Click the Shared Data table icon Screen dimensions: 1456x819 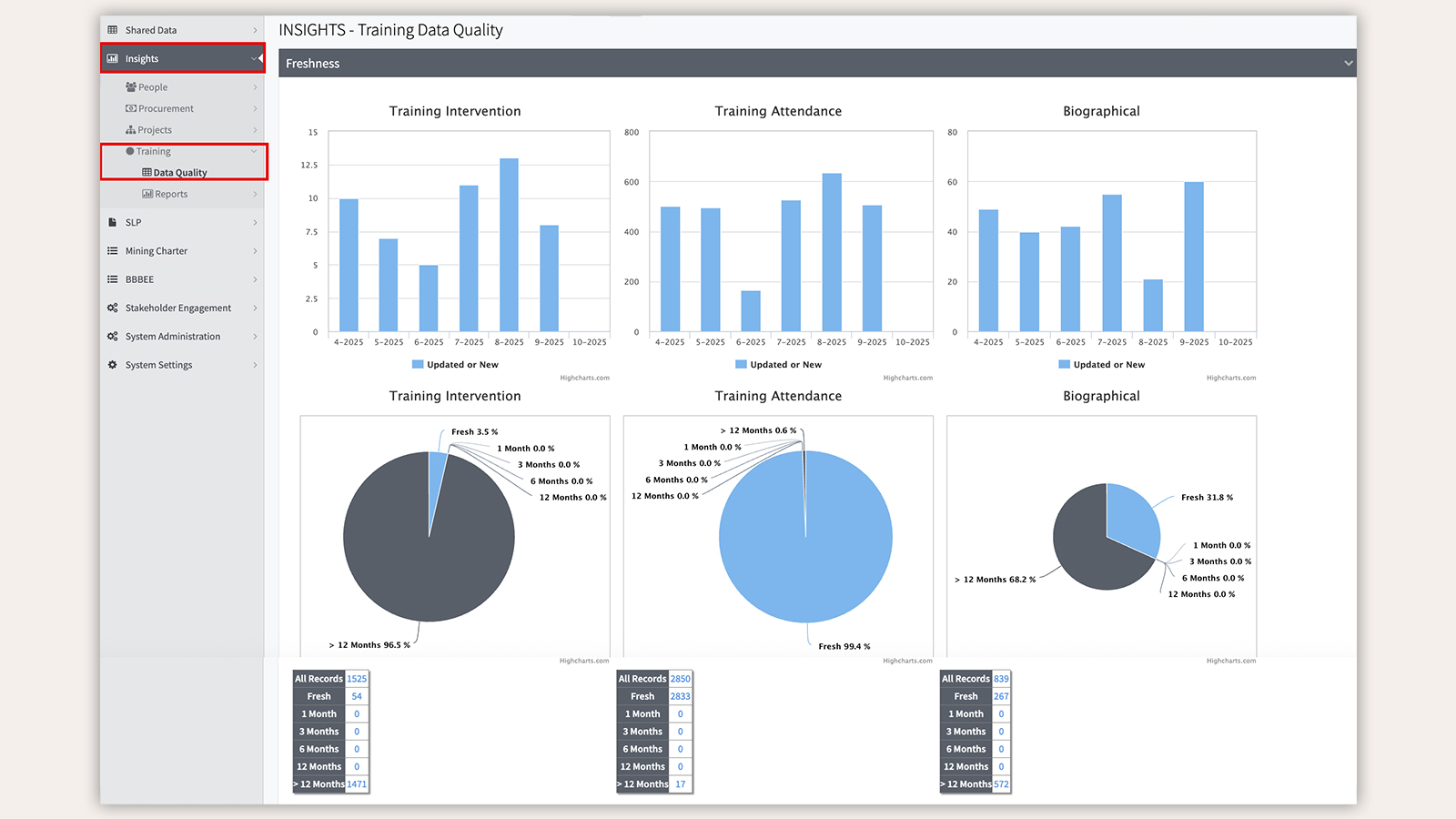[113, 30]
